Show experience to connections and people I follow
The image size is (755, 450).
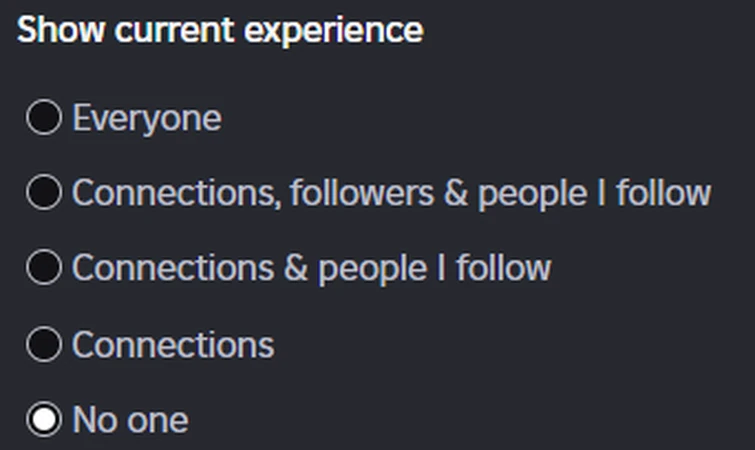pyautogui.click(x=44, y=268)
